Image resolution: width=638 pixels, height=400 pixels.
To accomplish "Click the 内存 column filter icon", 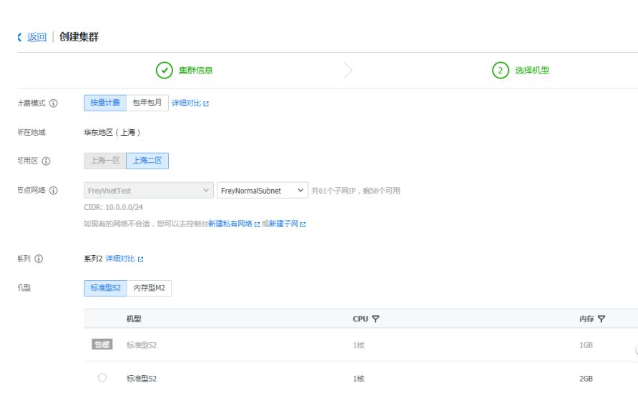I will coord(602,319).
